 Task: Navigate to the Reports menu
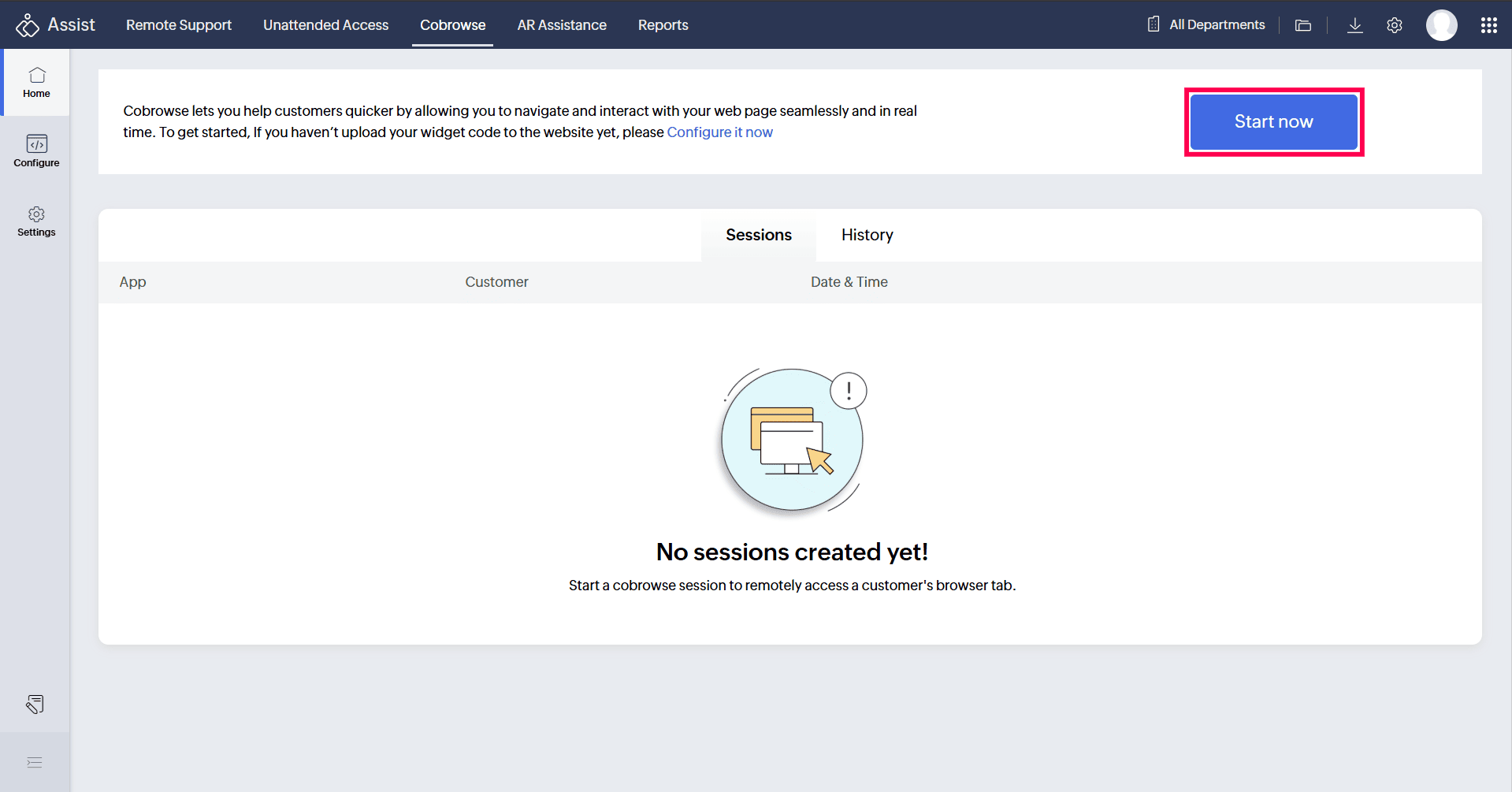click(x=663, y=25)
